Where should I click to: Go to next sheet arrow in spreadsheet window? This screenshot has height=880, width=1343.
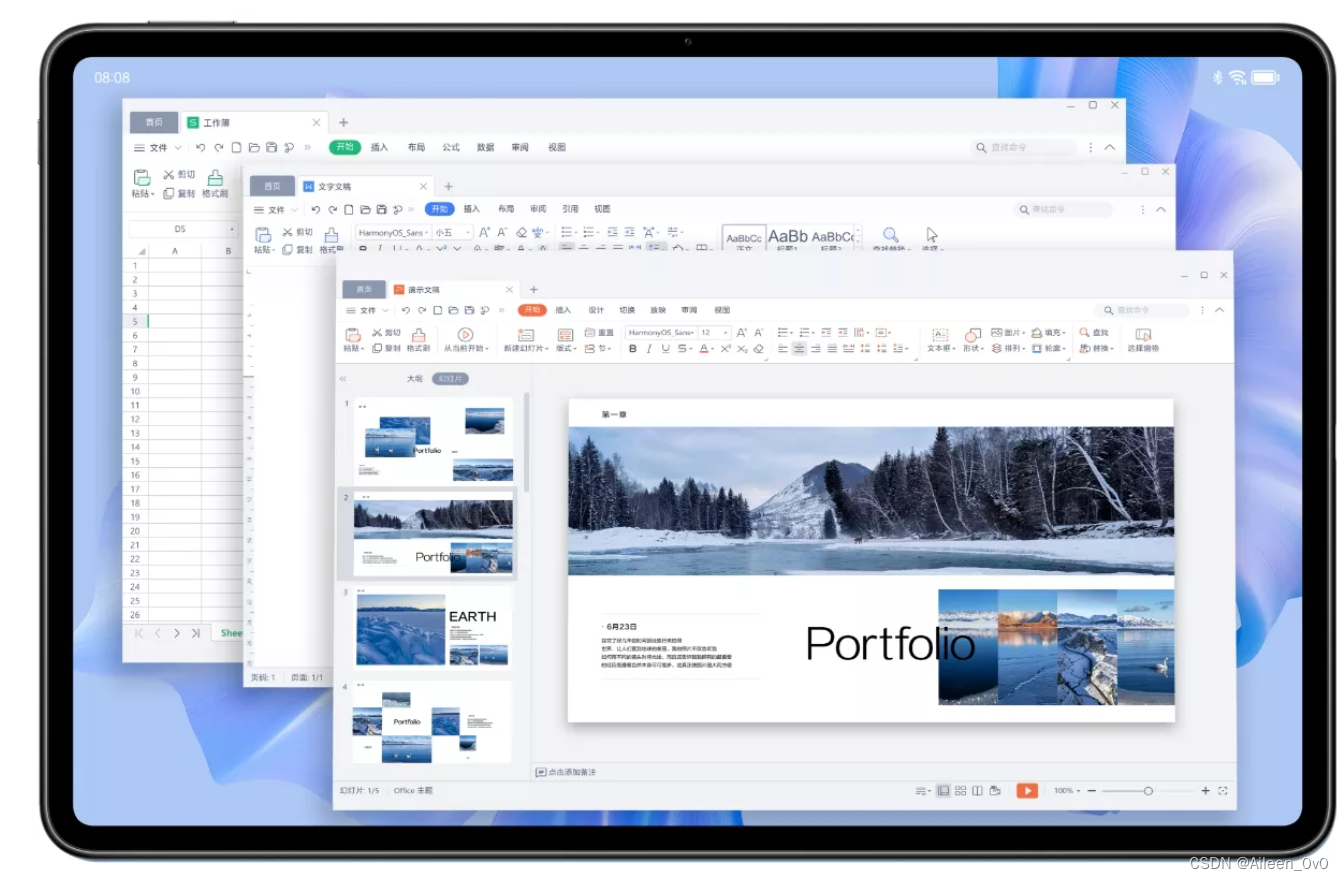click(177, 633)
